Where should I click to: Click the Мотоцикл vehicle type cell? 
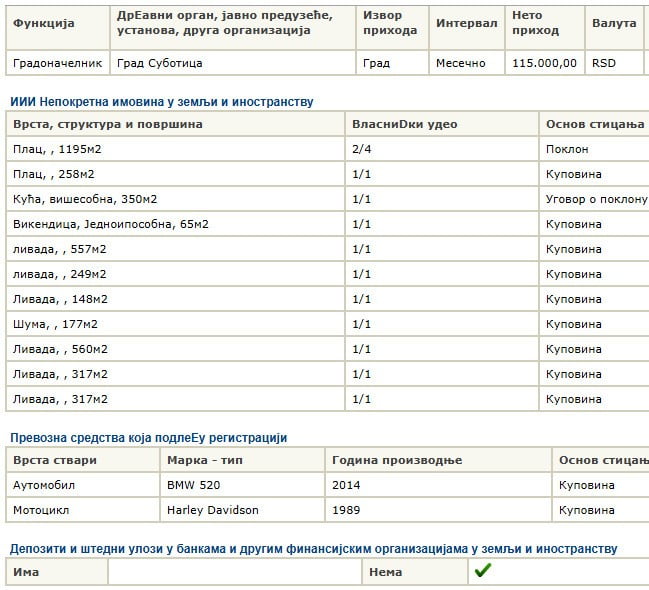click(83, 510)
